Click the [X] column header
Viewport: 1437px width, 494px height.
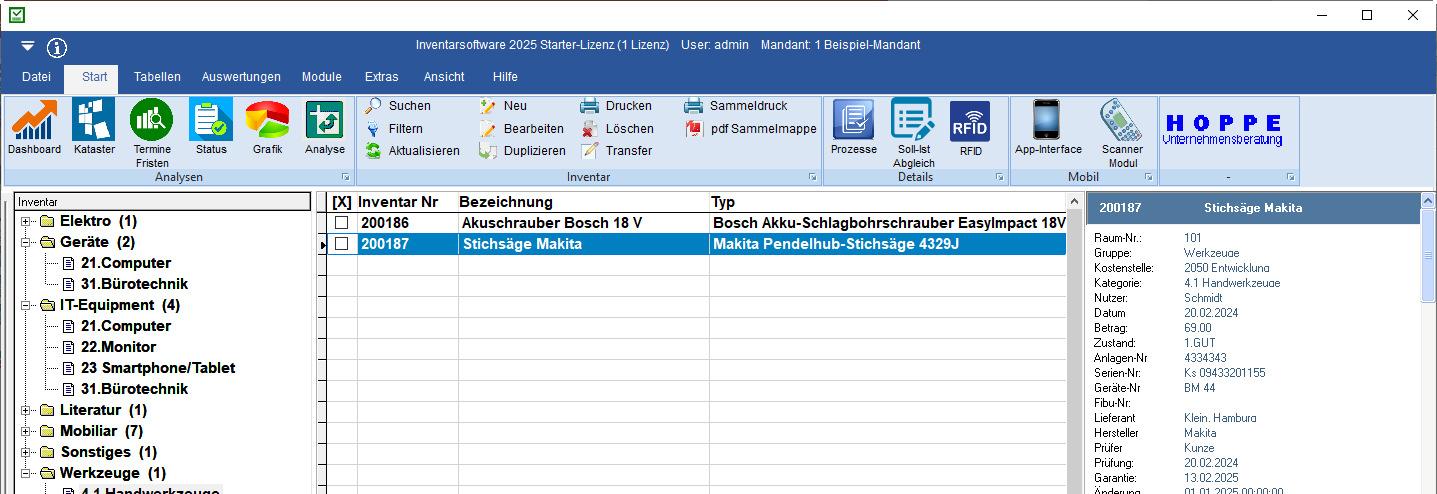coord(342,202)
